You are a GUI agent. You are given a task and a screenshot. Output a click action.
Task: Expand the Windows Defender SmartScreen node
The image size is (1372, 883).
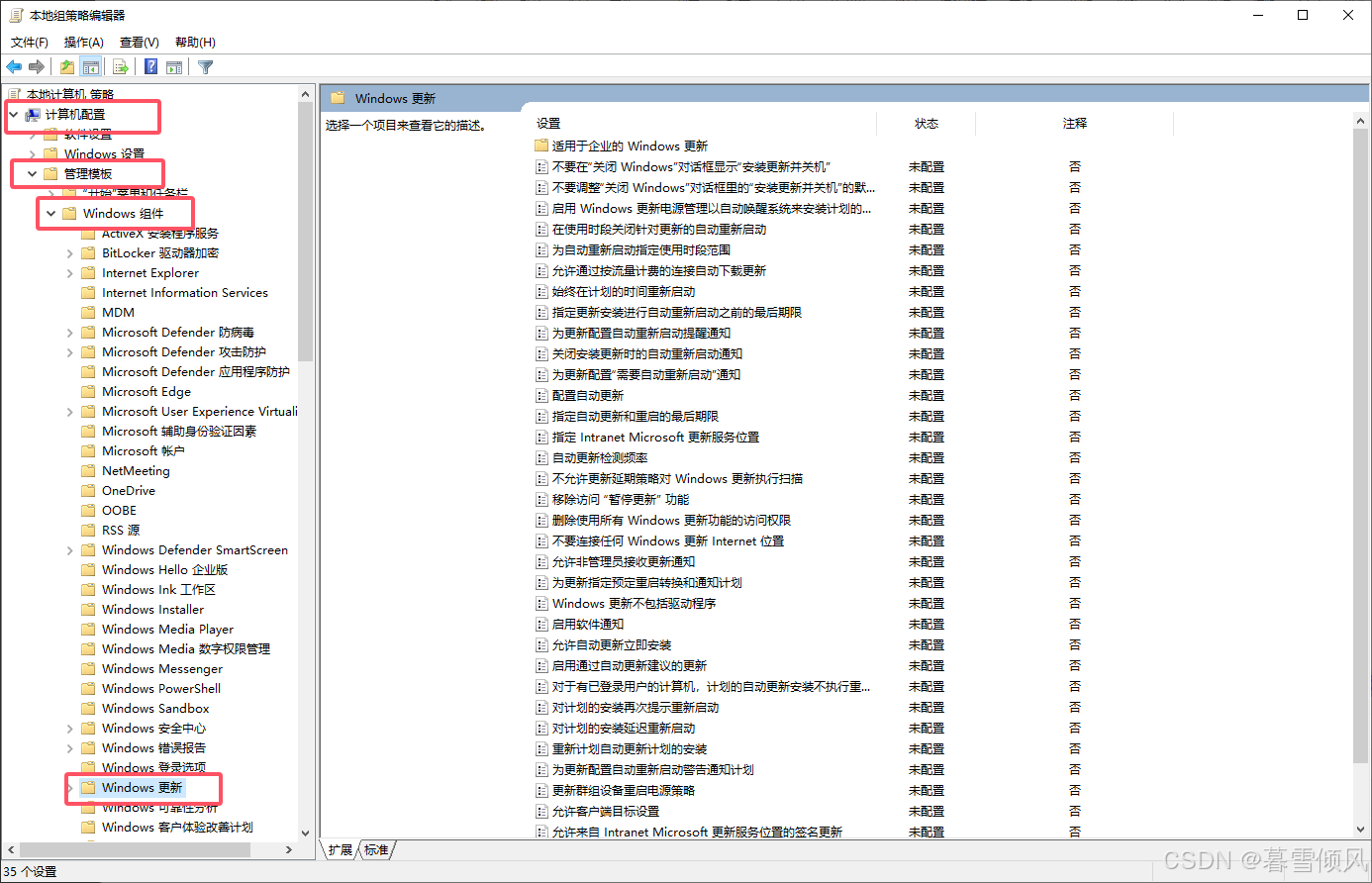click(69, 550)
